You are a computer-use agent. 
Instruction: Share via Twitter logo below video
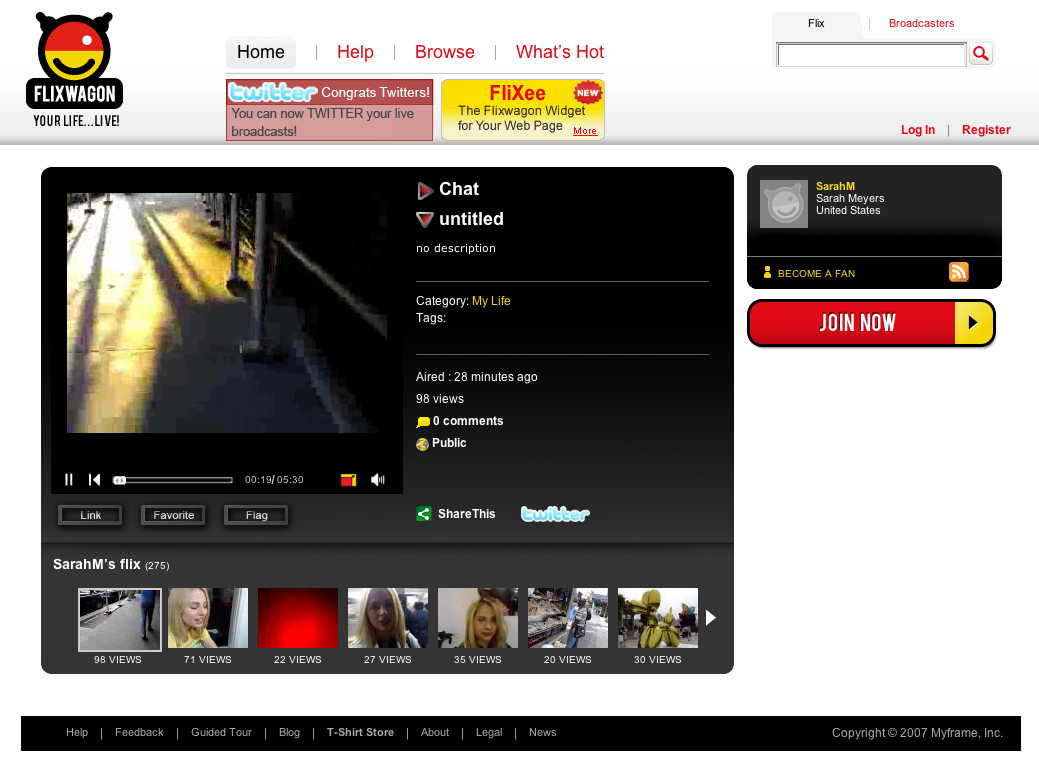[555, 514]
